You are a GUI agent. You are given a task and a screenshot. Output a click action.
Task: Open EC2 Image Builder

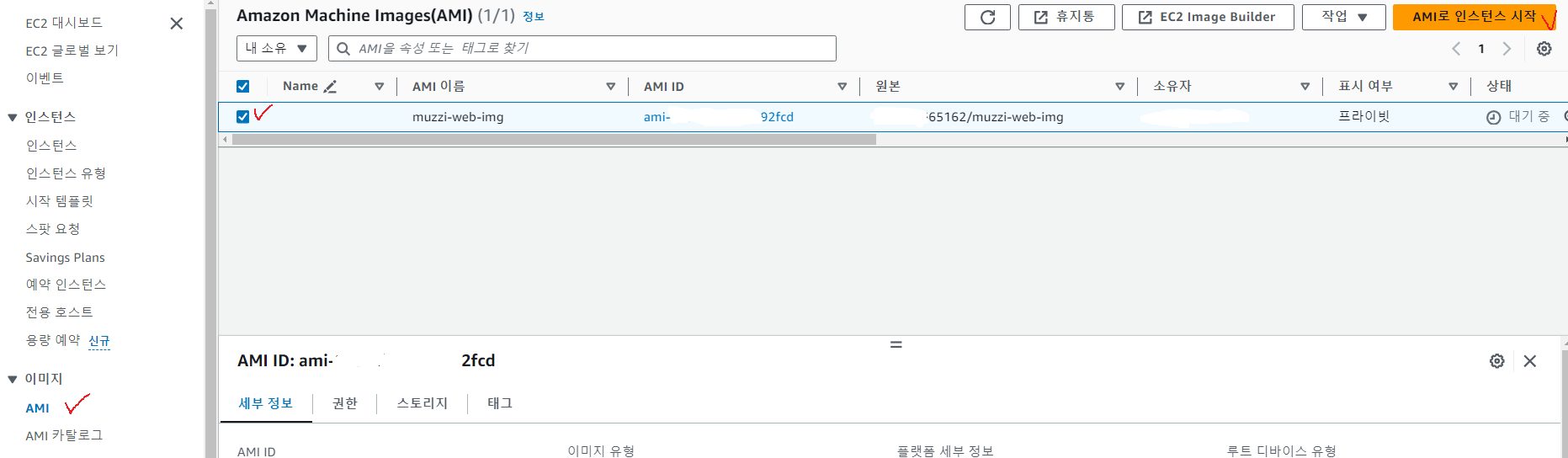(1208, 17)
